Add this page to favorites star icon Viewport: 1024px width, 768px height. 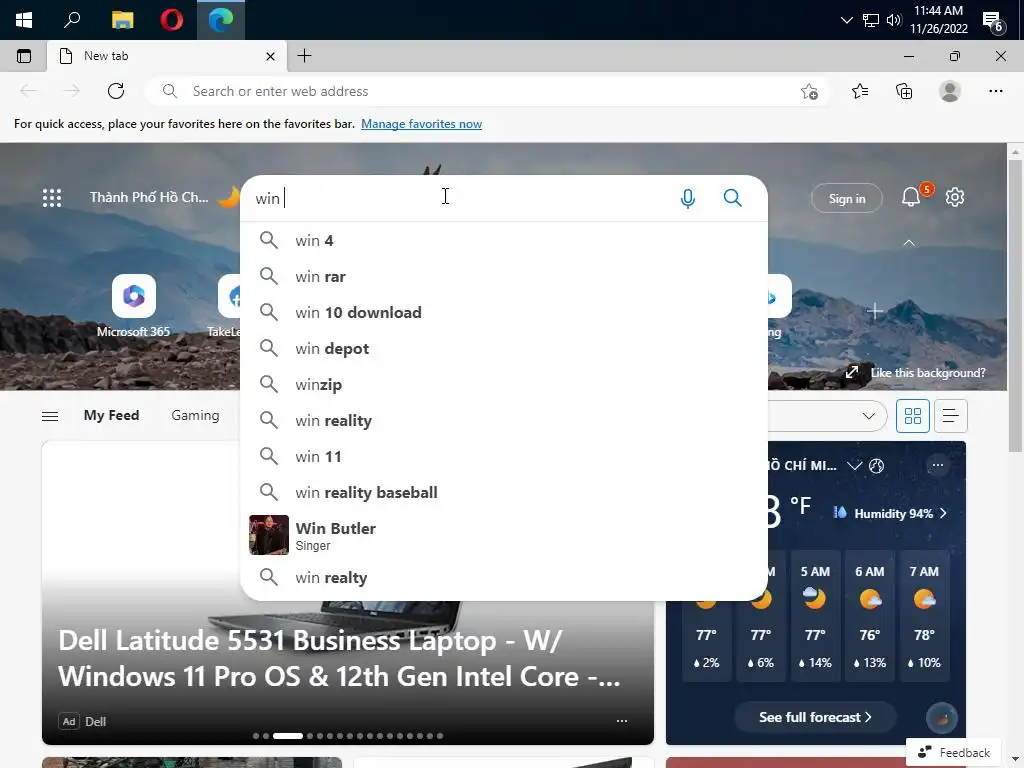[809, 91]
